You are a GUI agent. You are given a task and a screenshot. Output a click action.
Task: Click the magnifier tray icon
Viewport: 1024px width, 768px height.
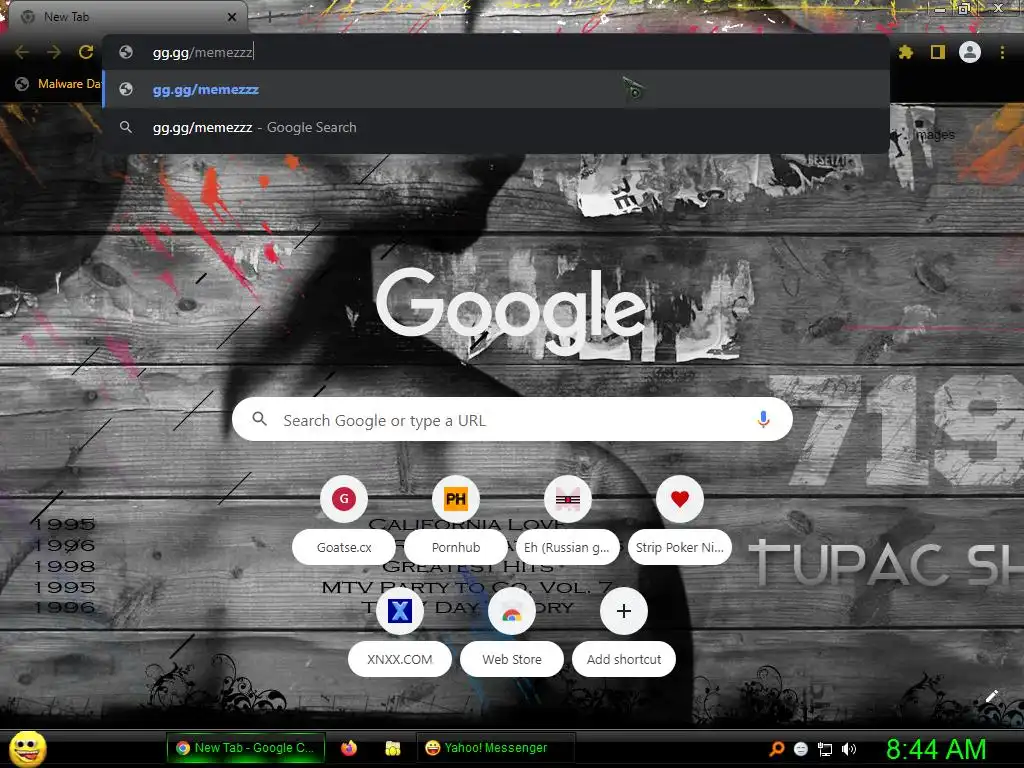(x=776, y=749)
